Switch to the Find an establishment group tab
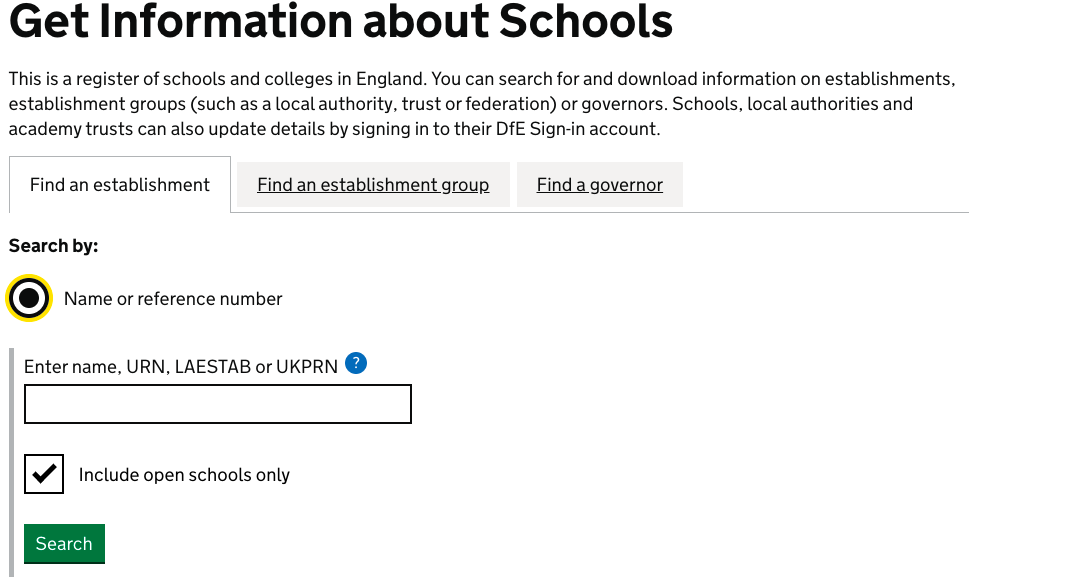1076x584 pixels. coord(373,185)
